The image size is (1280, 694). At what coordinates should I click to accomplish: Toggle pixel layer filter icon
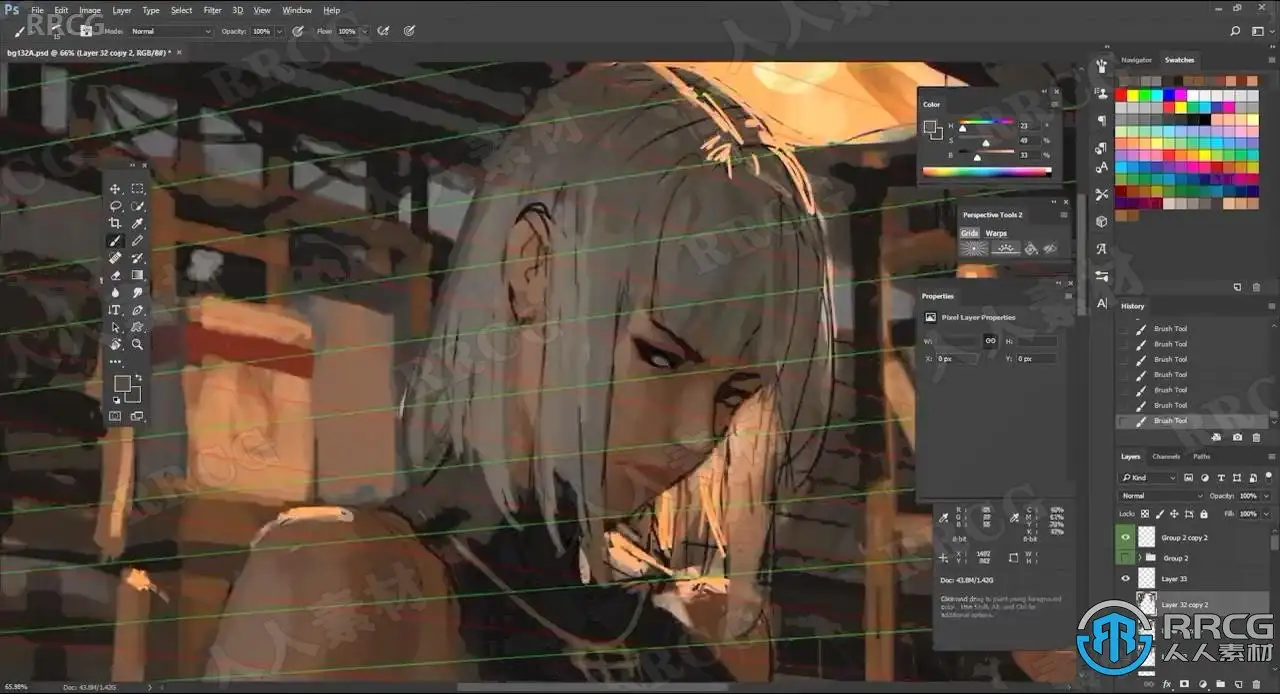coord(1191,478)
